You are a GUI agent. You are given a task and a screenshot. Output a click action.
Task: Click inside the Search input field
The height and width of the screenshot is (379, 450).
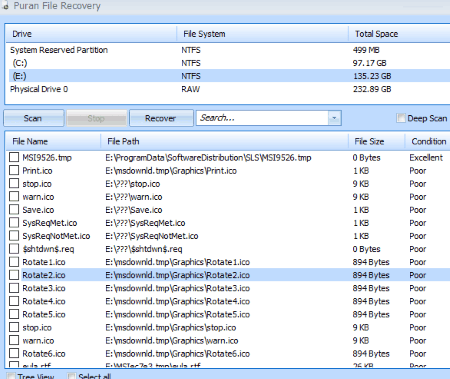click(262, 118)
